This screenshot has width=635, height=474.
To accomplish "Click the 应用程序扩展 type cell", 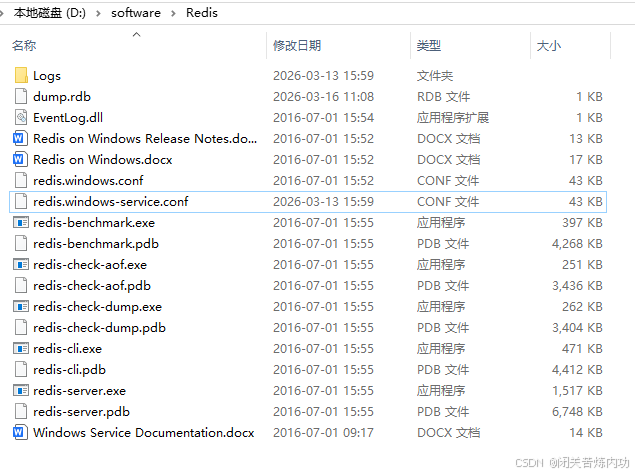I will tap(453, 117).
